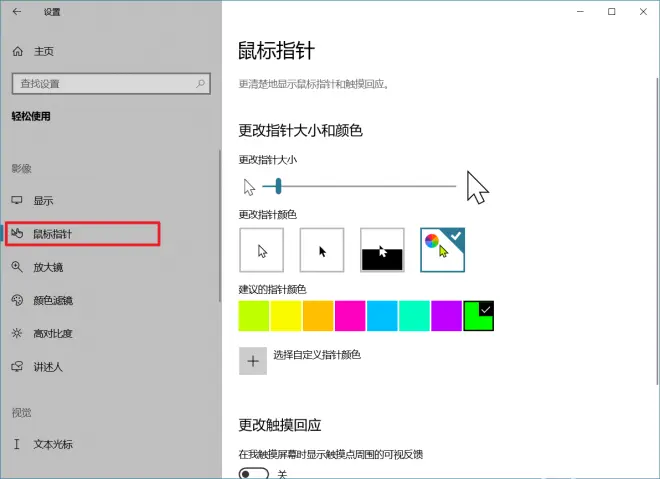The width and height of the screenshot is (660, 479).
Task: Select the inverted pointer color option
Action: 382,250
